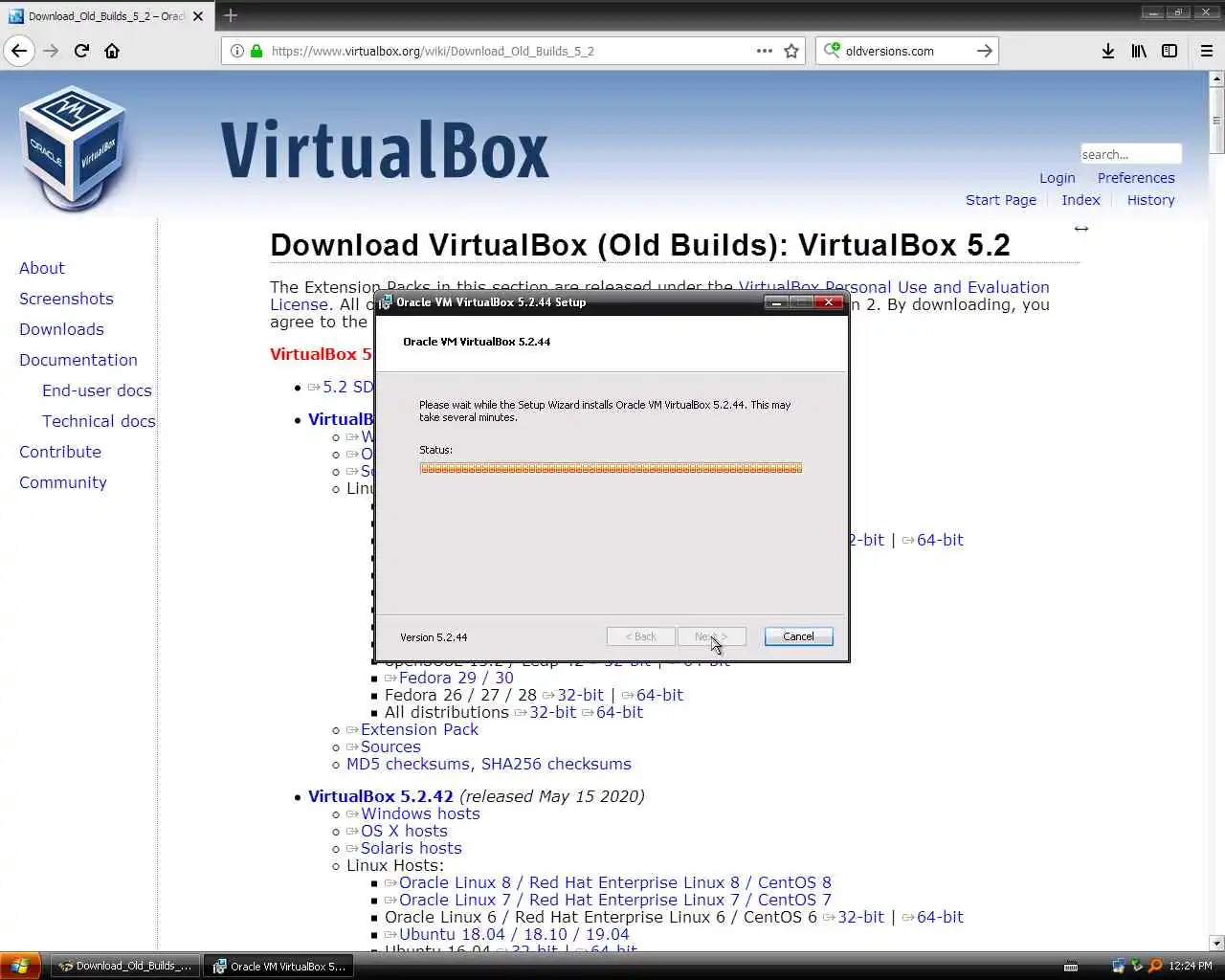This screenshot has height=980, width=1225.
Task: Go to the Home page icon
Action: coord(112,51)
